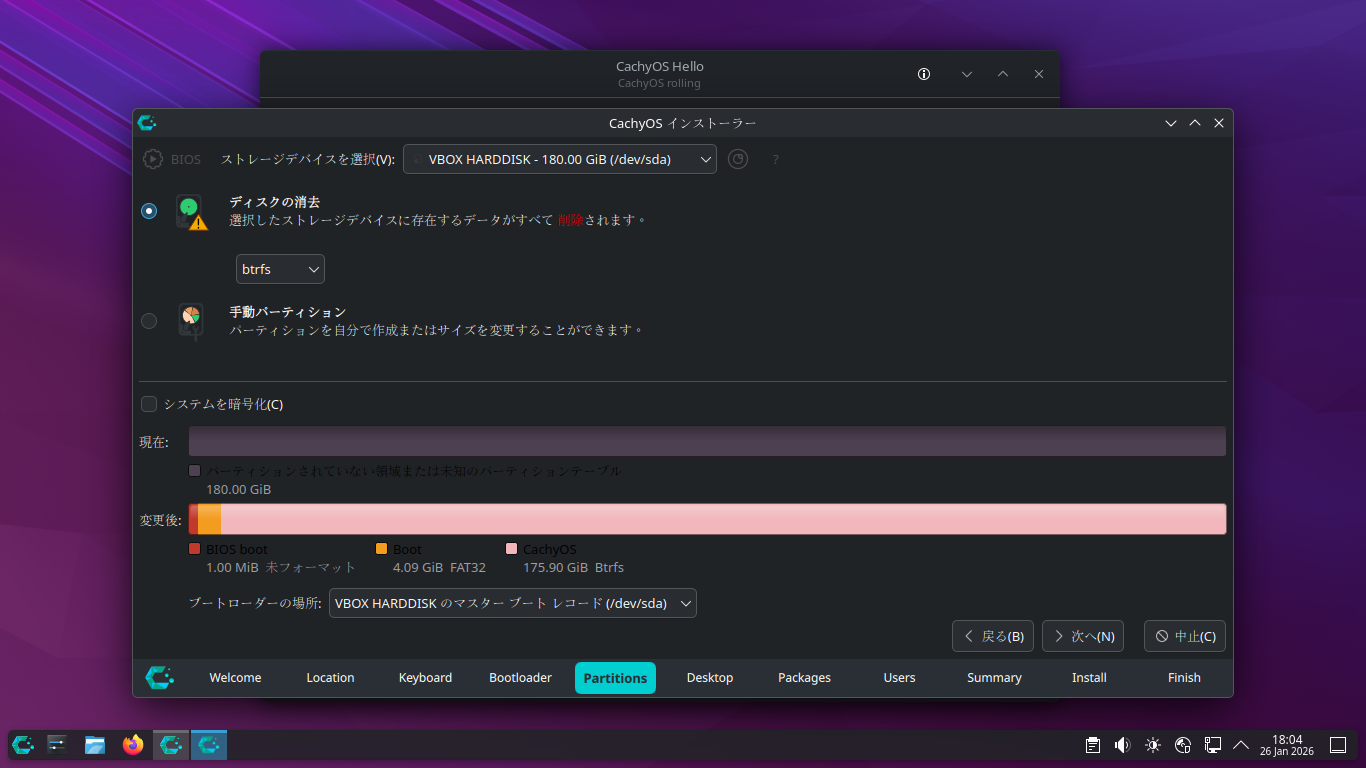Image resolution: width=1366 pixels, height=768 pixels.
Task: Click the 戻る(B) back button
Action: tap(993, 636)
